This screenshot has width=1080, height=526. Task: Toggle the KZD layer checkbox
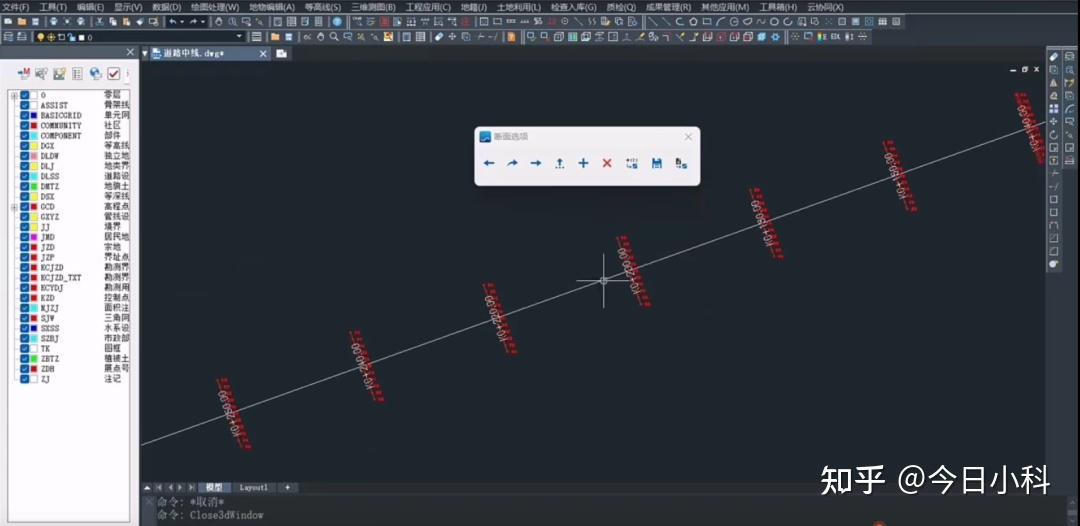[x=25, y=297]
